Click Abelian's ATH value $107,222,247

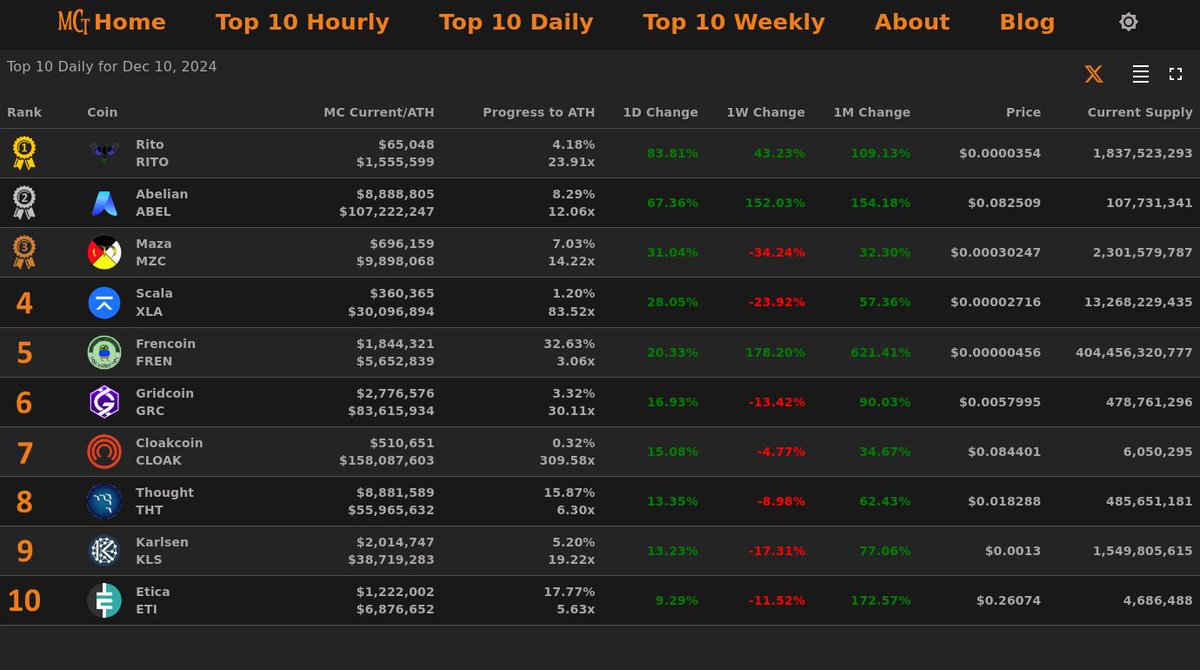(x=387, y=212)
